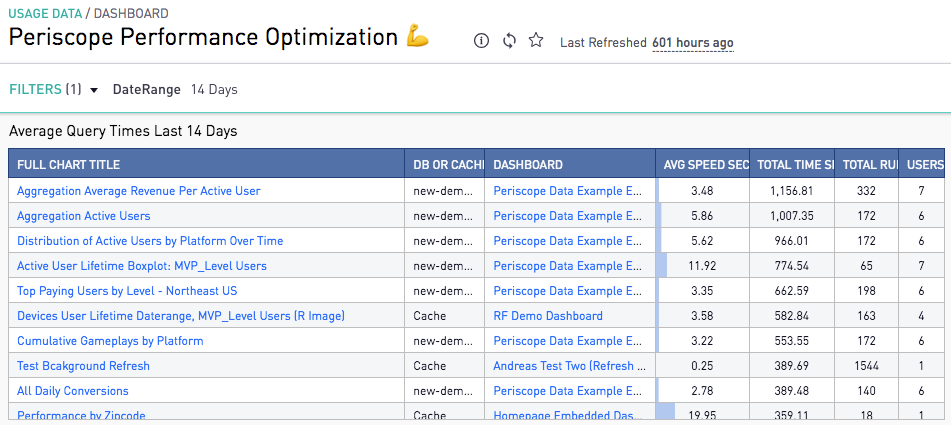
Task: Open 'Test Bcakground Refresh' chart link
Action: pos(83,366)
